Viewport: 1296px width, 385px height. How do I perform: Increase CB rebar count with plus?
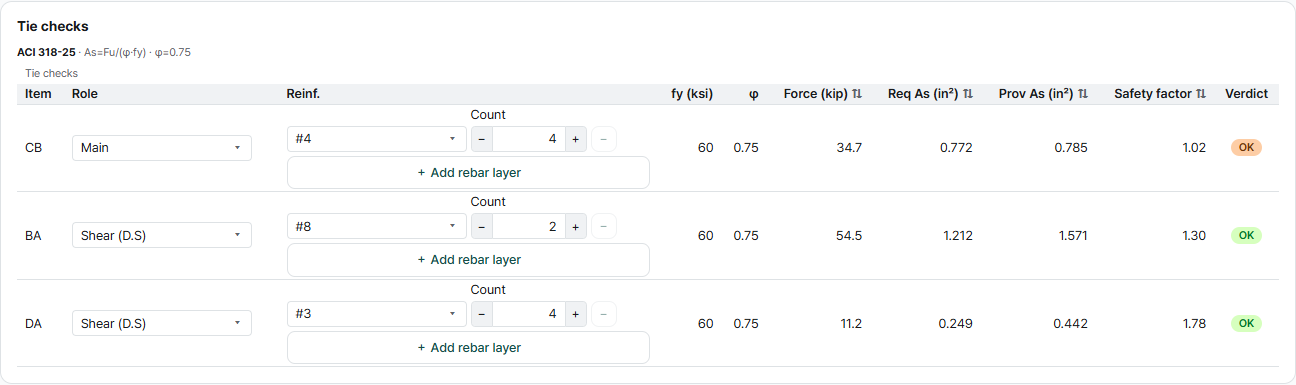pyautogui.click(x=575, y=139)
